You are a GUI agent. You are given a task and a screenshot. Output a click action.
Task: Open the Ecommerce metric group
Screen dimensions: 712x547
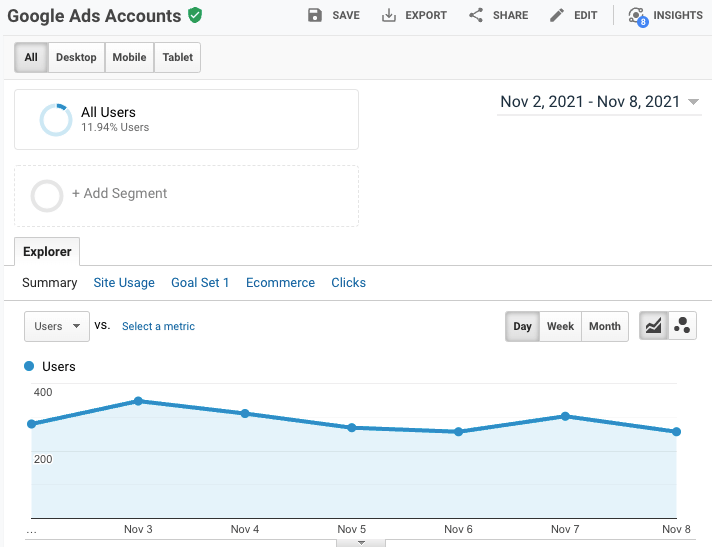(x=280, y=282)
